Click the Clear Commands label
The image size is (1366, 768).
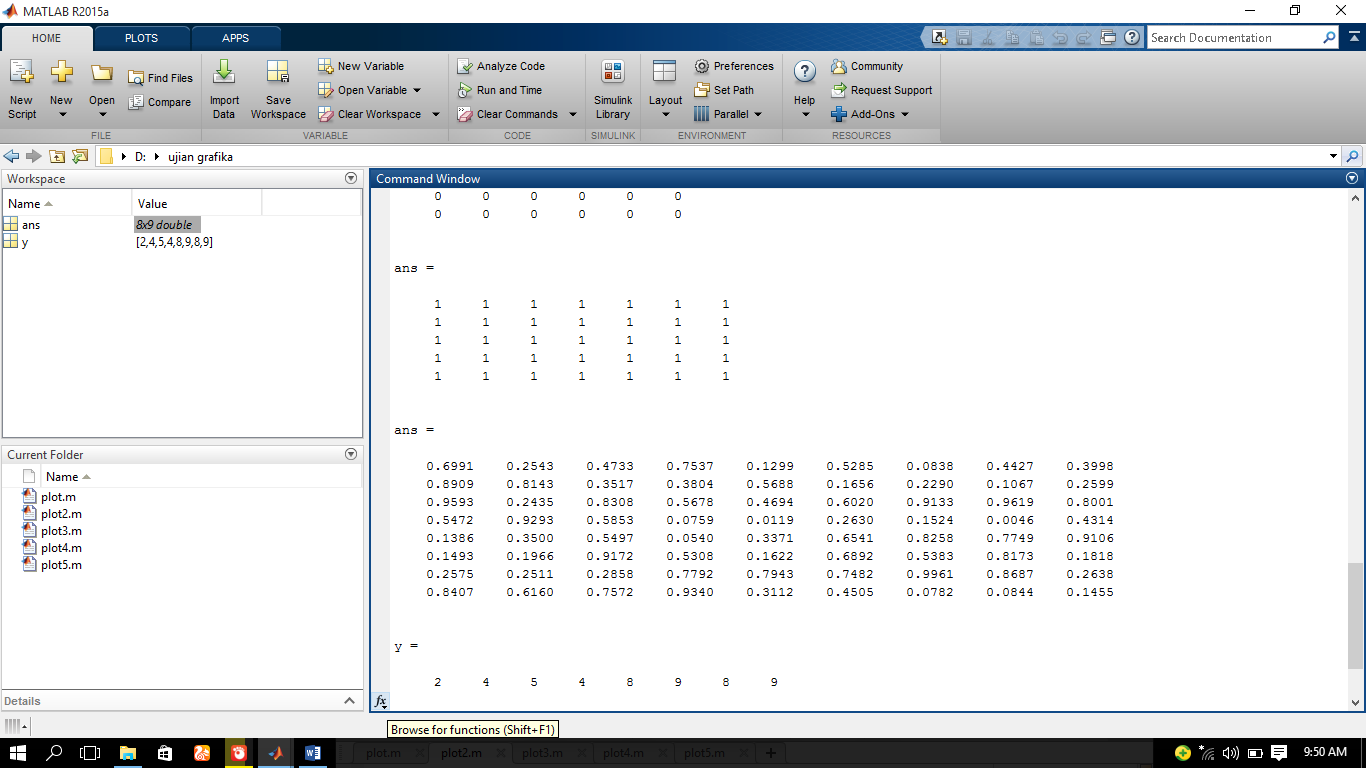point(517,114)
